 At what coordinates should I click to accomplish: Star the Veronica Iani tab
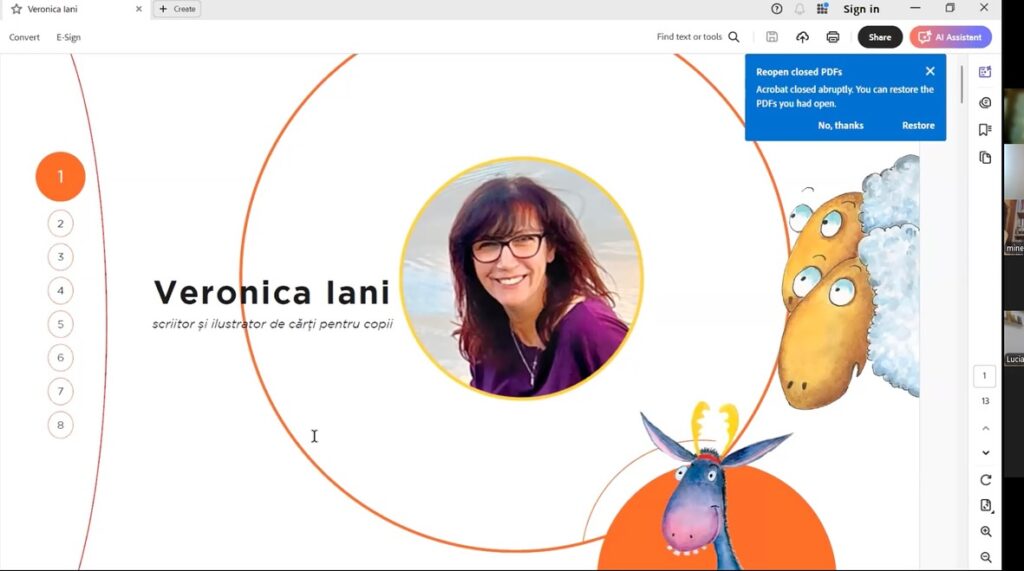tap(16, 9)
